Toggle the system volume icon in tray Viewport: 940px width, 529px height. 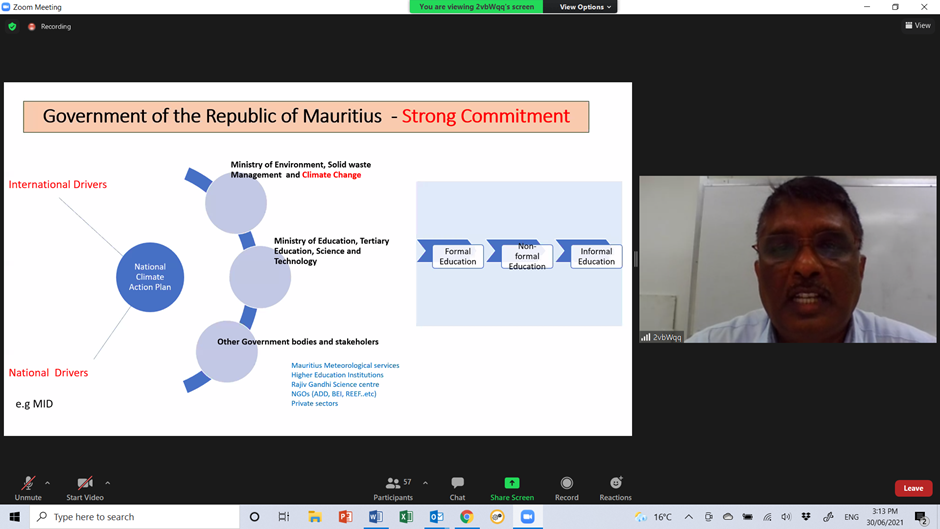coord(786,517)
